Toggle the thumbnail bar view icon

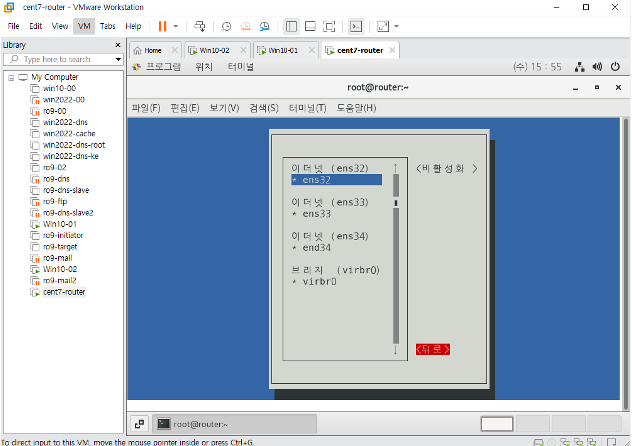(x=310, y=27)
